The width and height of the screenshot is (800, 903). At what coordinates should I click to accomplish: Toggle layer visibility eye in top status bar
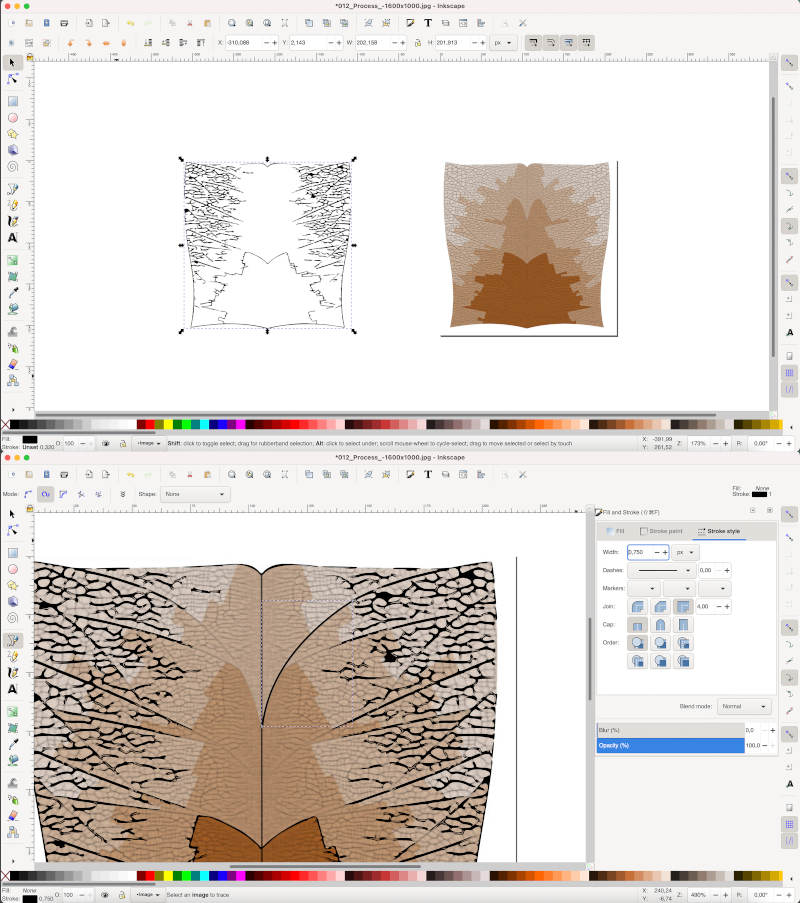coord(105,443)
